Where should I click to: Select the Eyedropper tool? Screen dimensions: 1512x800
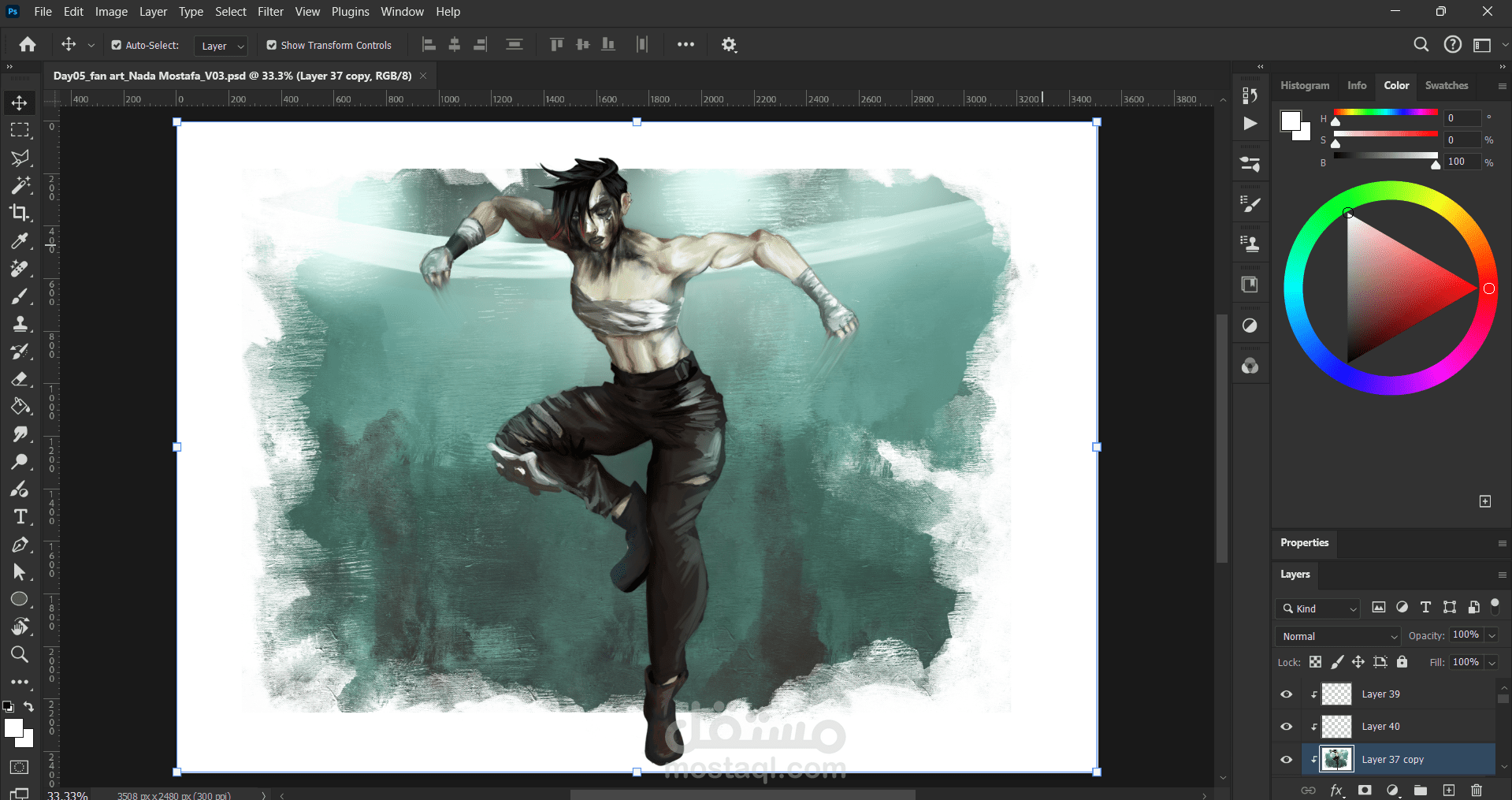point(20,240)
